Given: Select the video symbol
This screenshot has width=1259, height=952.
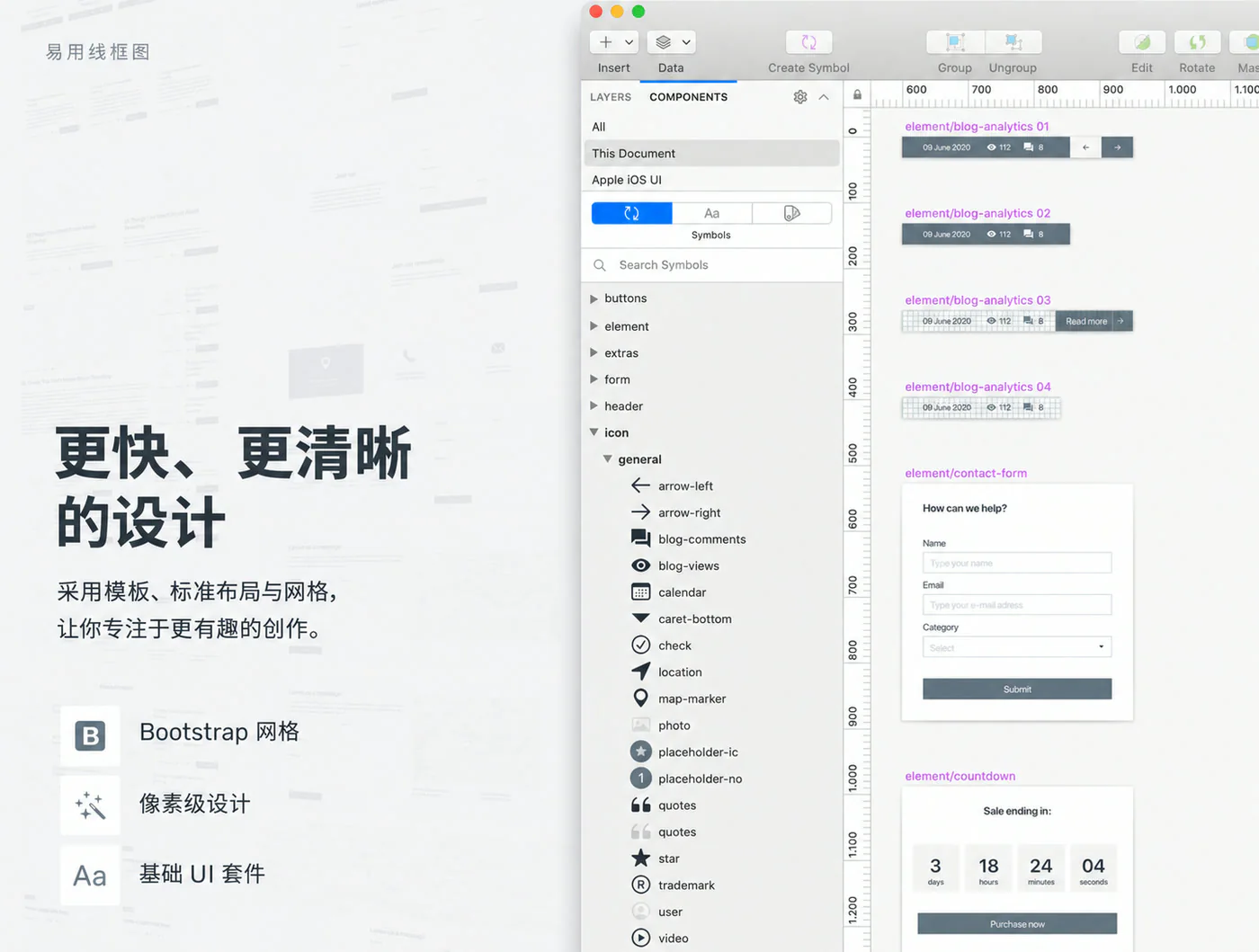Looking at the screenshot, I should click(659, 939).
